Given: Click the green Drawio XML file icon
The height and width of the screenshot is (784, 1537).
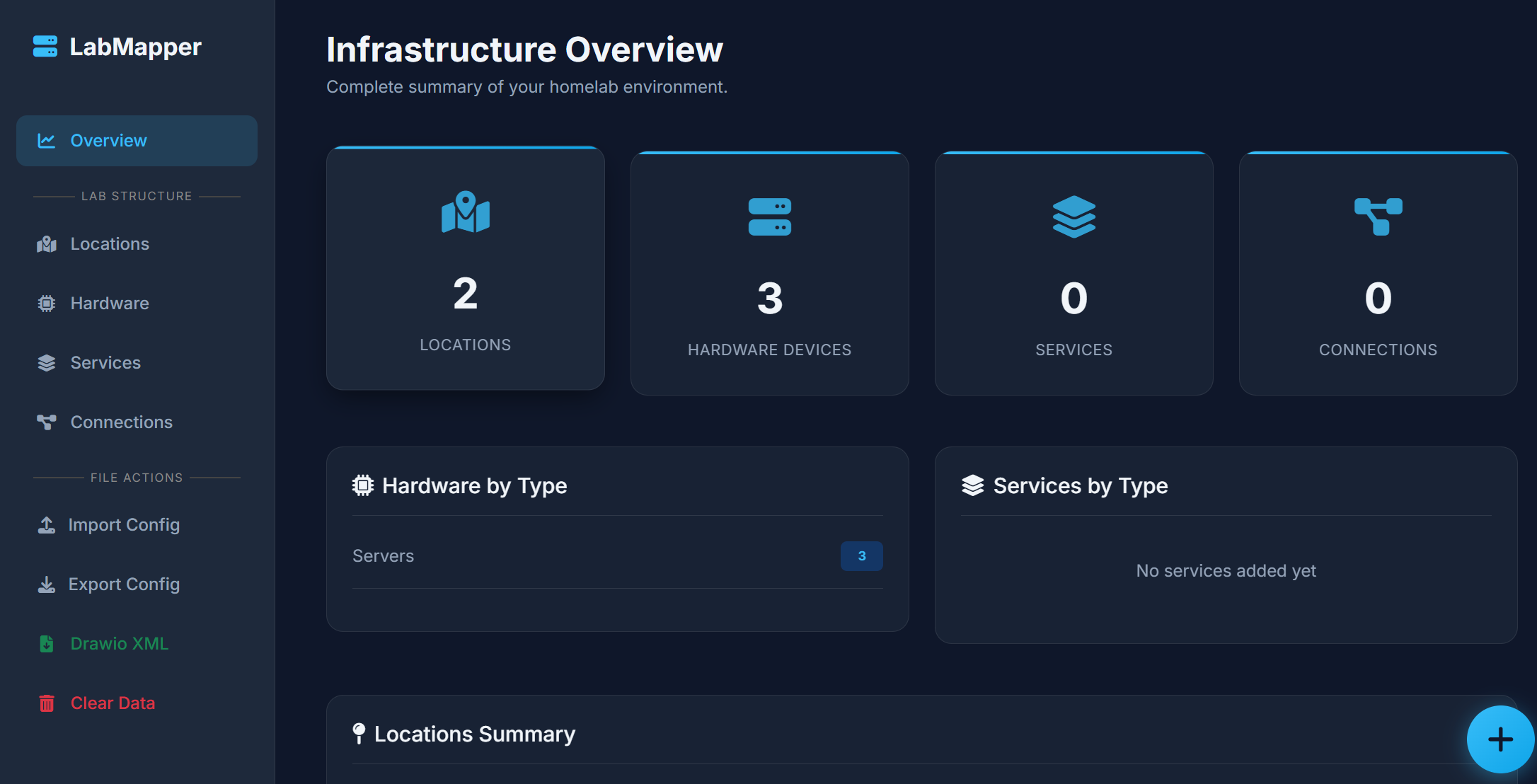Looking at the screenshot, I should 47,644.
